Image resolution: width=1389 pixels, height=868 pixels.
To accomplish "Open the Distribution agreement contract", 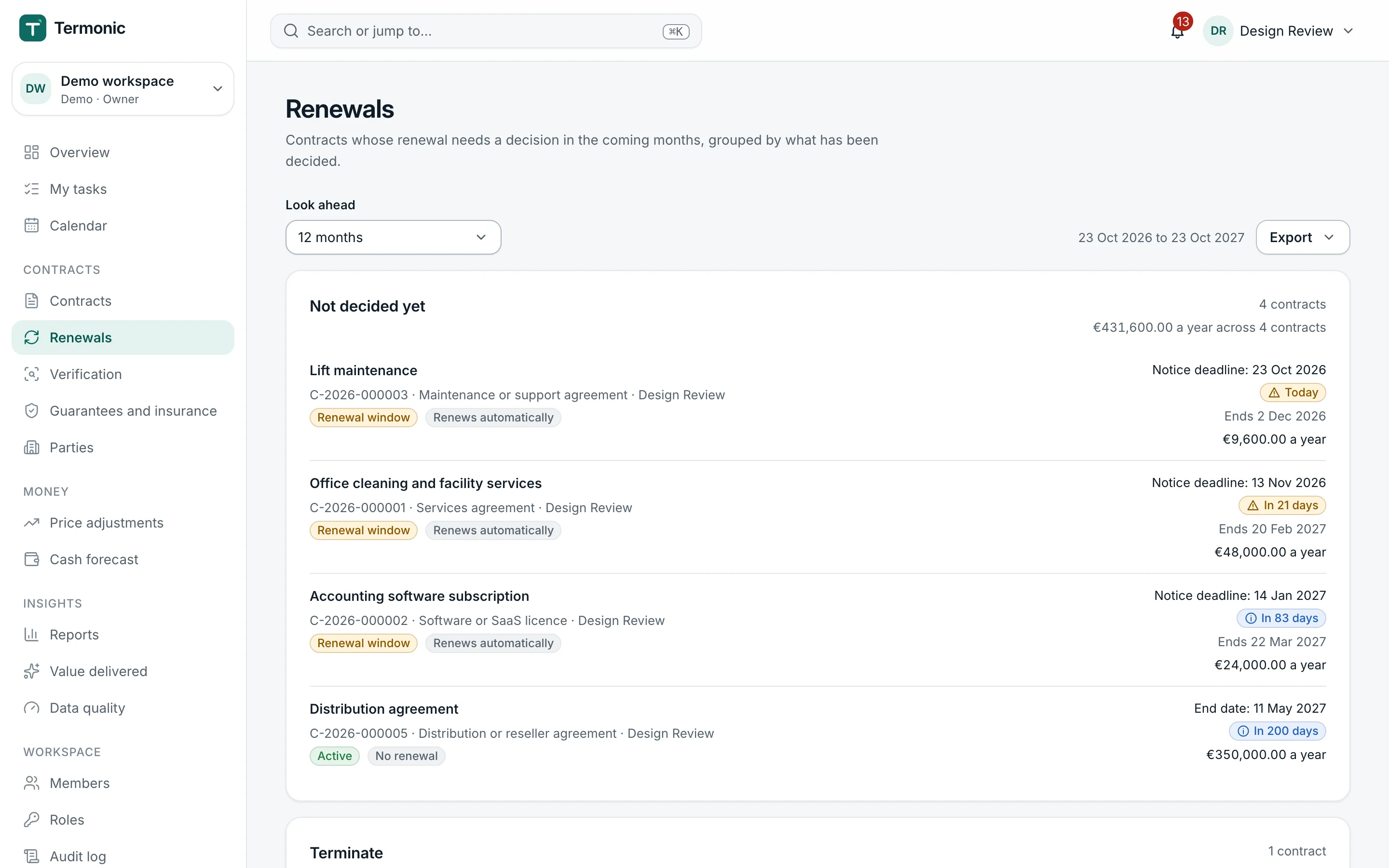I will coord(384,709).
